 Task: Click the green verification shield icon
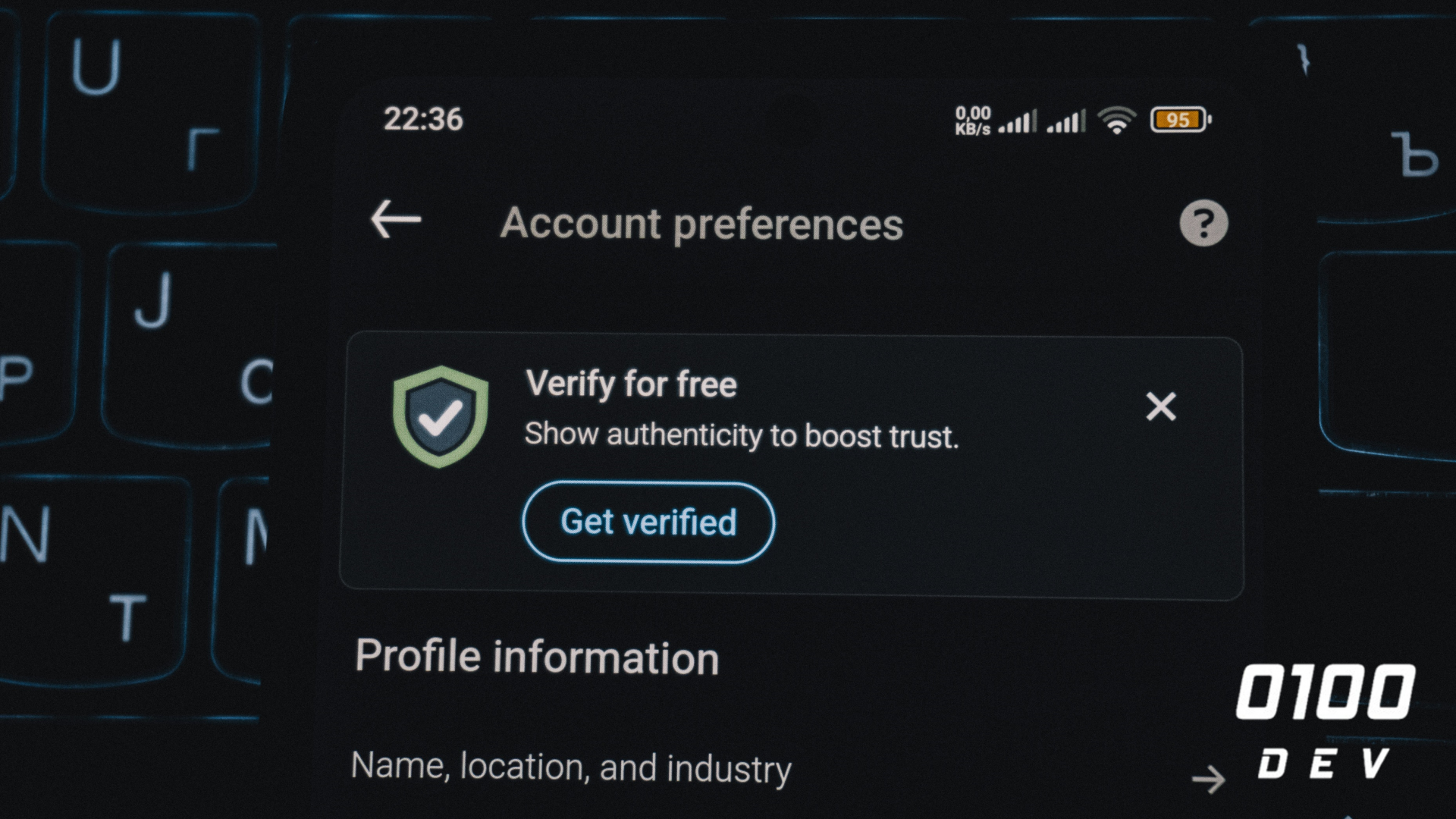[441, 416]
